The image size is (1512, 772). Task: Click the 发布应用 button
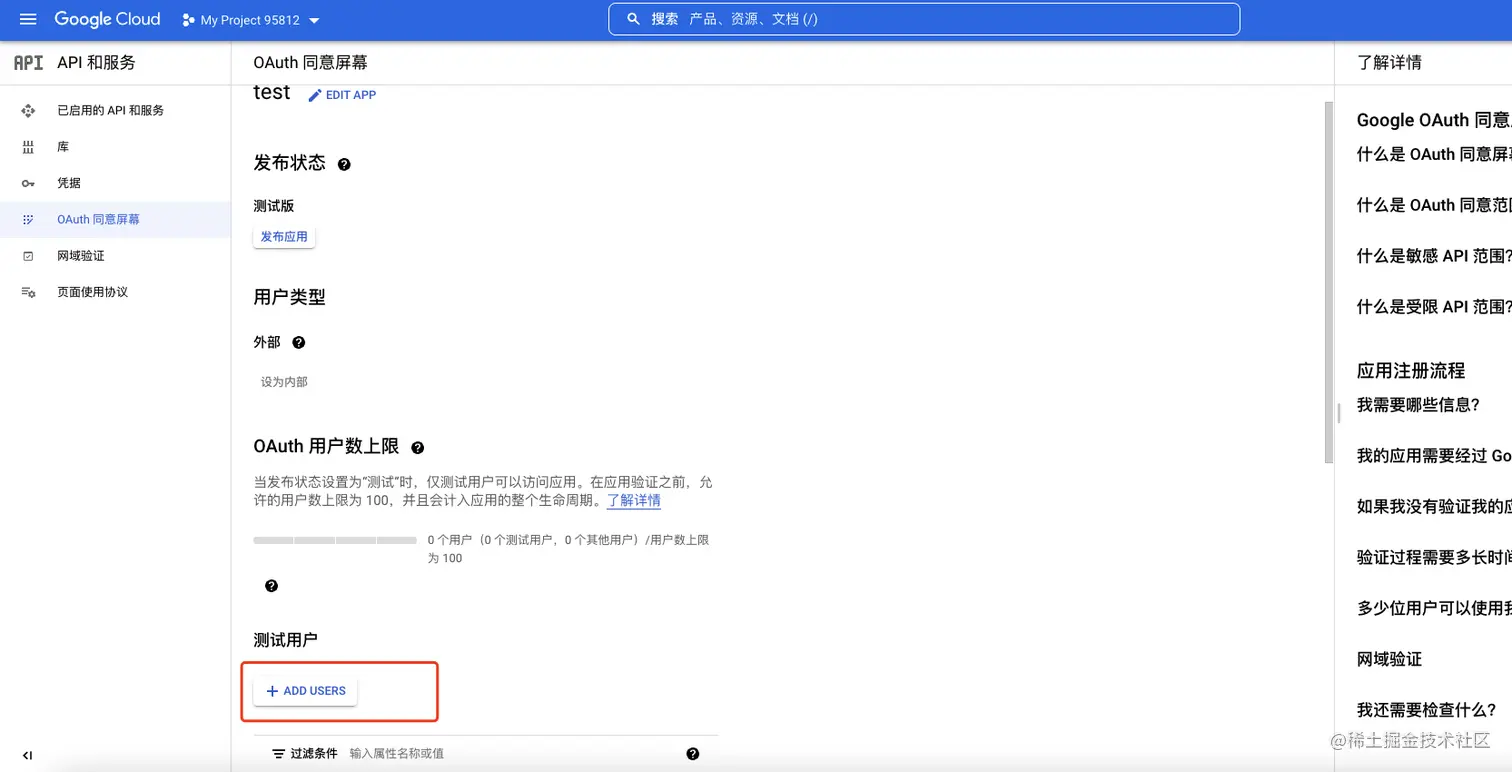tap(285, 237)
